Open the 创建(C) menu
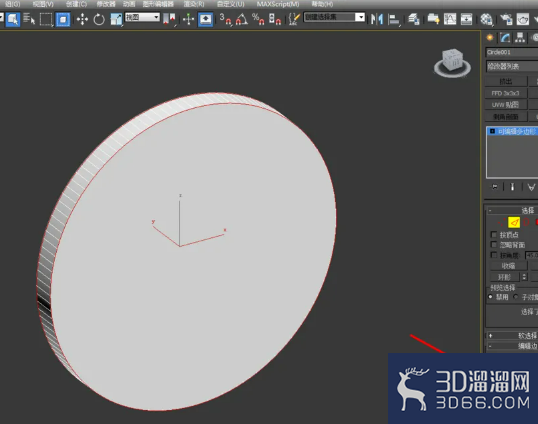The image size is (538, 424). 76,4
